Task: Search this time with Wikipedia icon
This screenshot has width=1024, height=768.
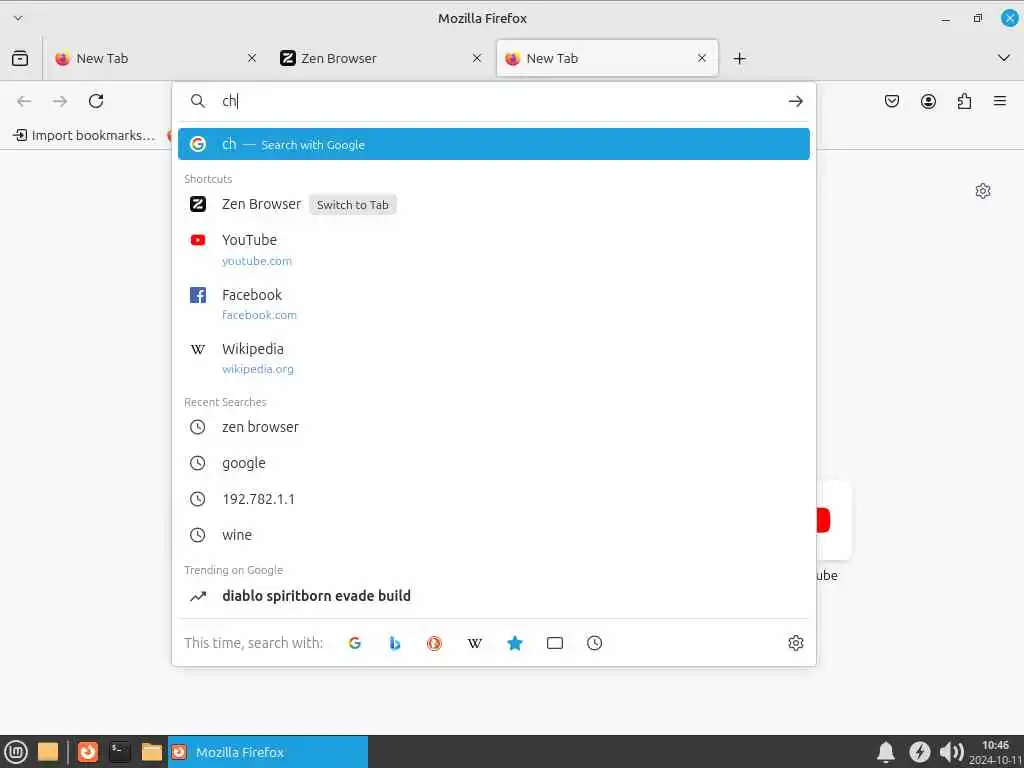Action: coord(475,643)
